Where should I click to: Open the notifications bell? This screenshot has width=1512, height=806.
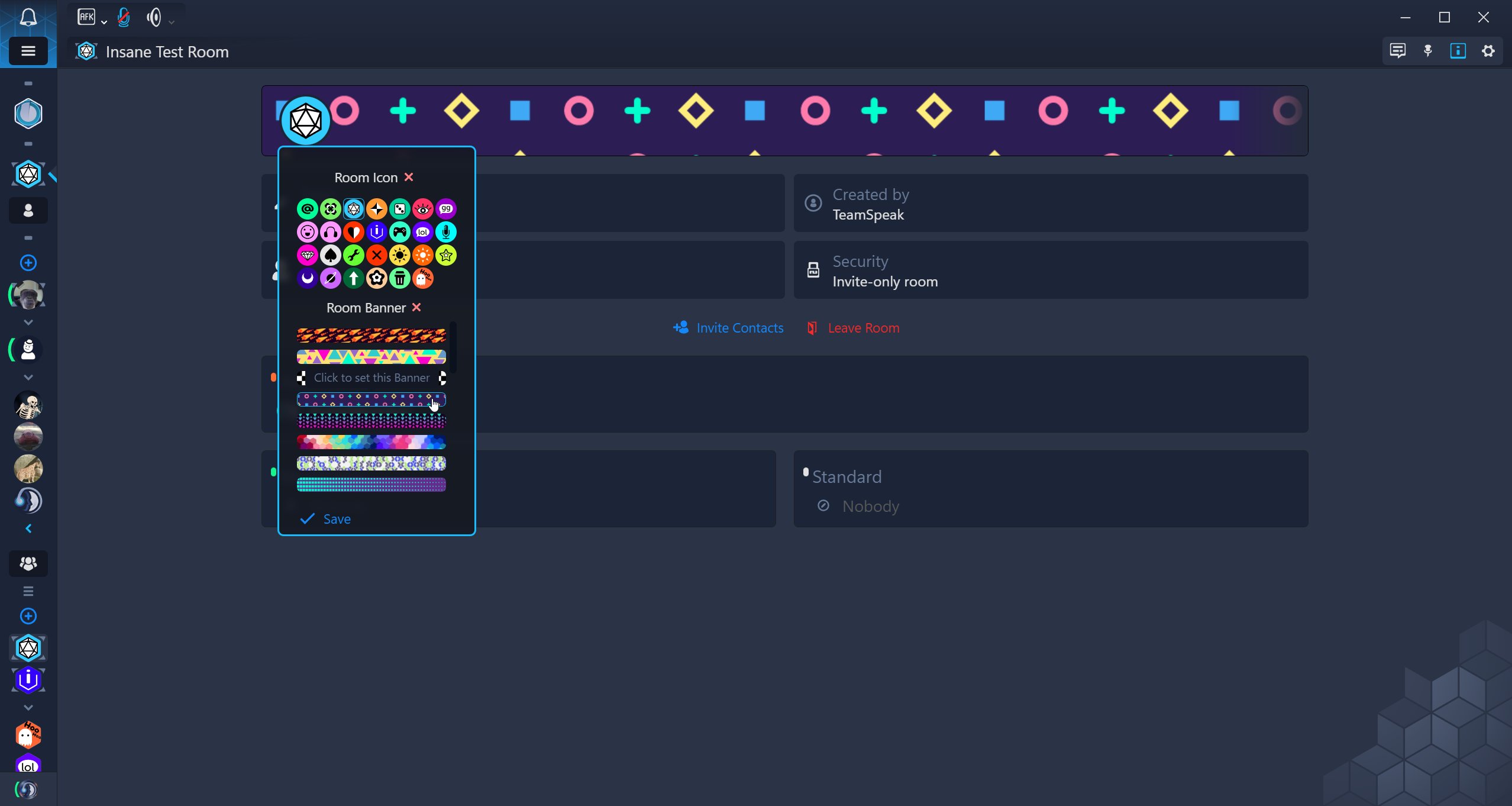pyautogui.click(x=28, y=18)
